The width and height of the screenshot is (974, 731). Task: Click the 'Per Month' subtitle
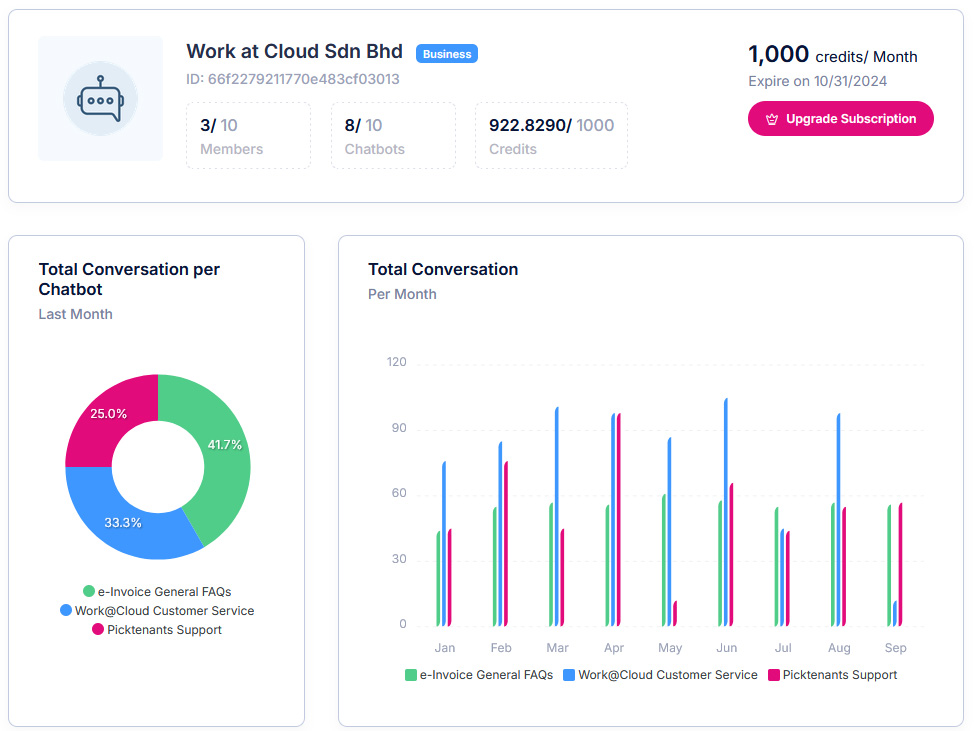(x=402, y=294)
